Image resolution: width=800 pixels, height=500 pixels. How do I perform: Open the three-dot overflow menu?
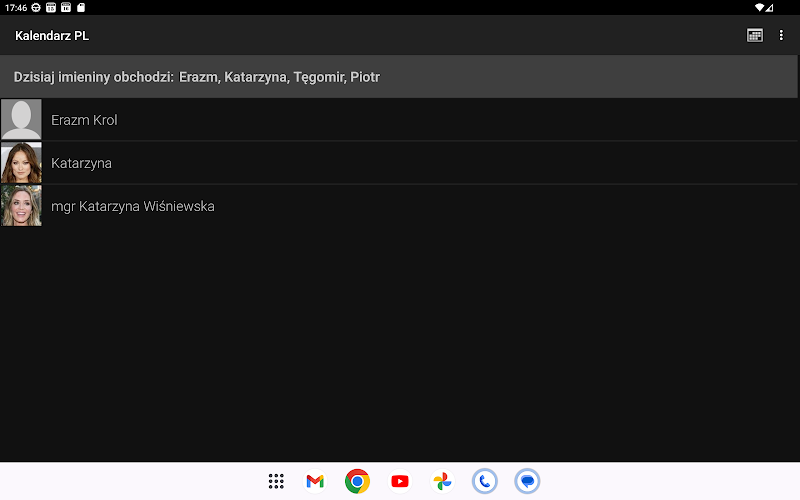tap(781, 35)
